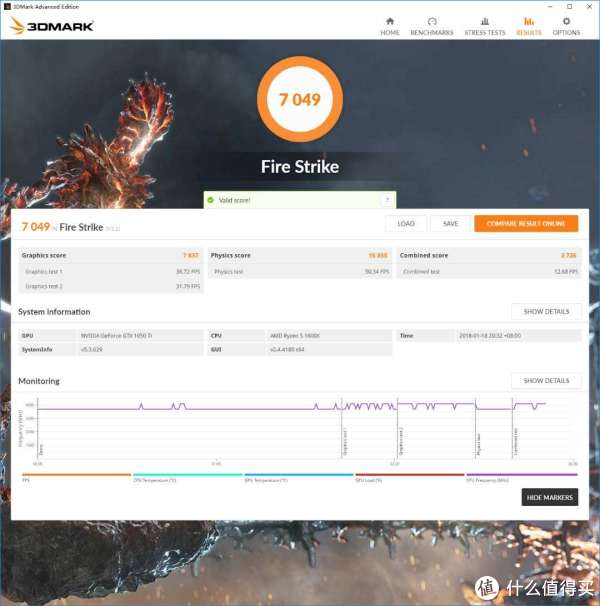Click the GPU value NVIDIA GeForce GTX 1050 Ti
Image resolution: width=600 pixels, height=606 pixels.
(116, 335)
